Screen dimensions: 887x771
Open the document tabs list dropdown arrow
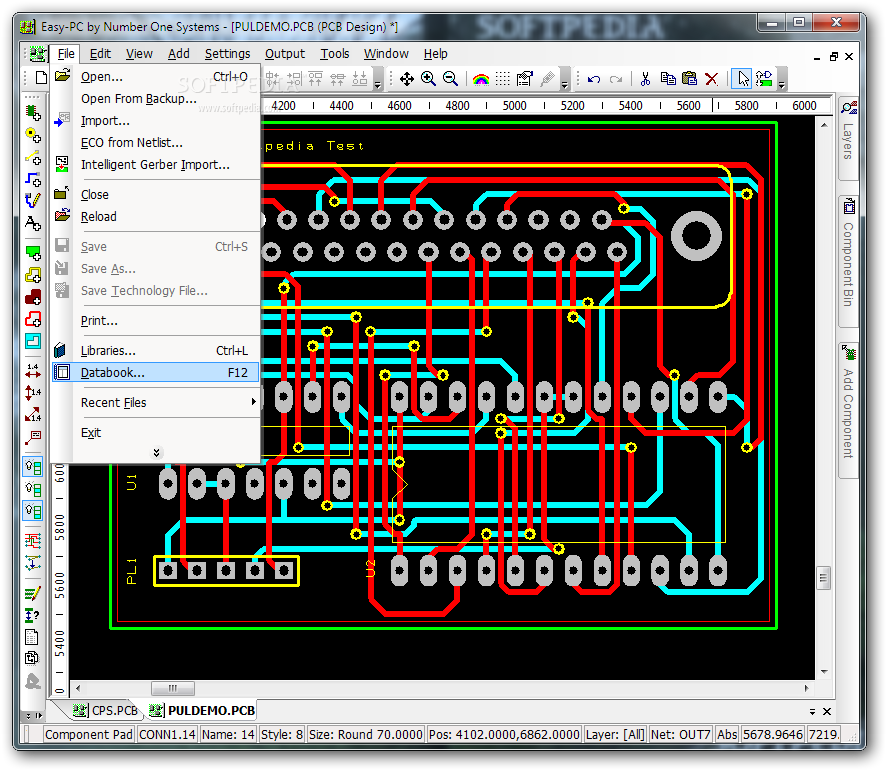[x=812, y=712]
